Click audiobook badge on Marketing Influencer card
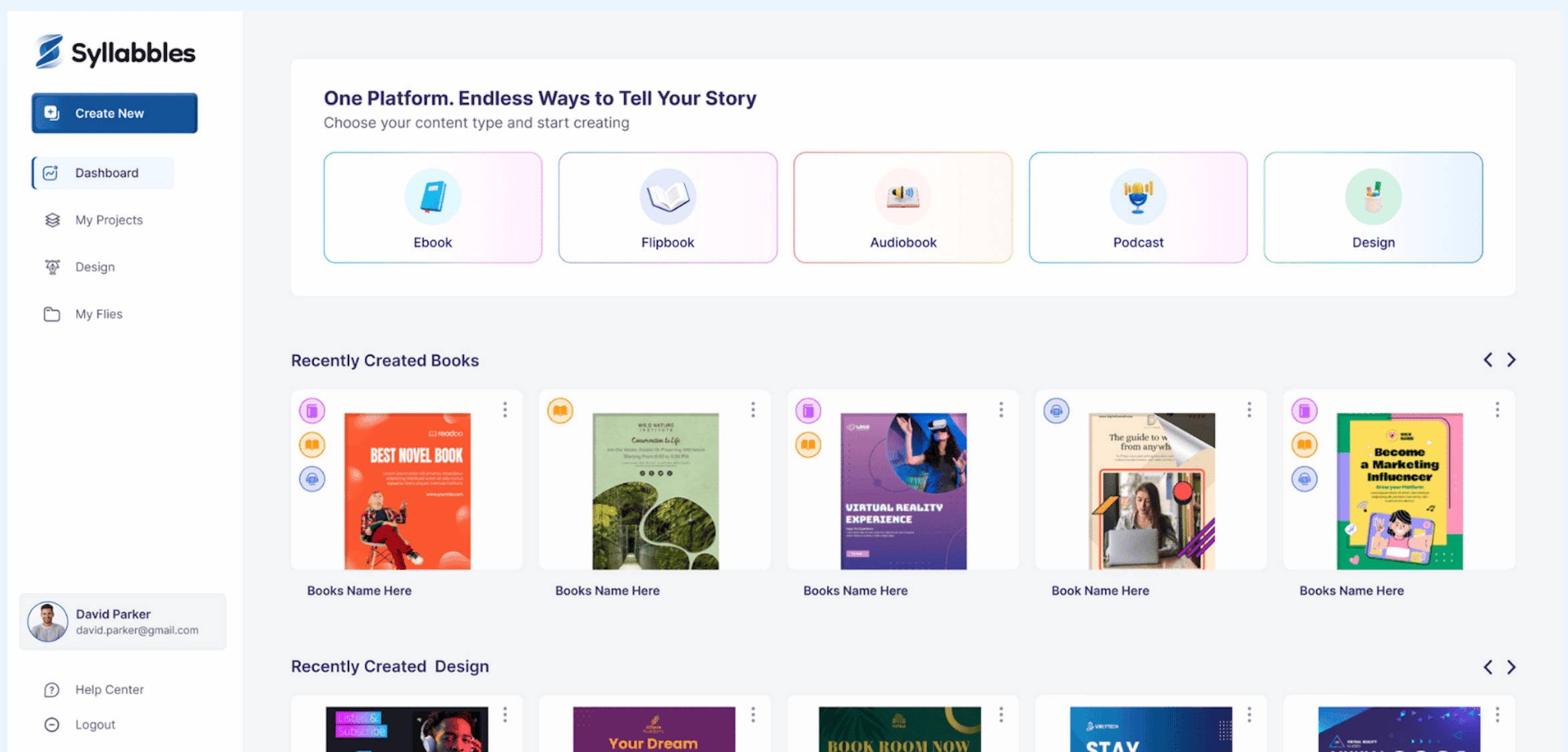The image size is (1568, 752). click(x=1304, y=479)
